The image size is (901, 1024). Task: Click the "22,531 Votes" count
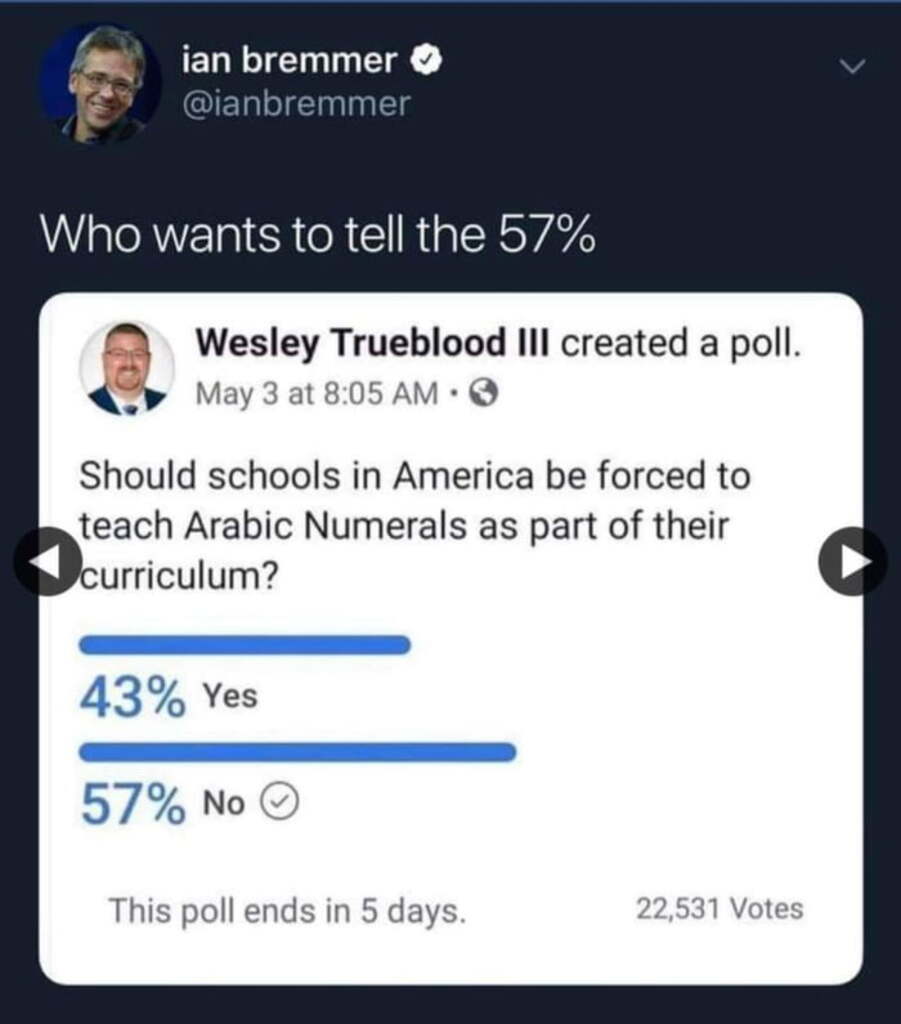(719, 909)
